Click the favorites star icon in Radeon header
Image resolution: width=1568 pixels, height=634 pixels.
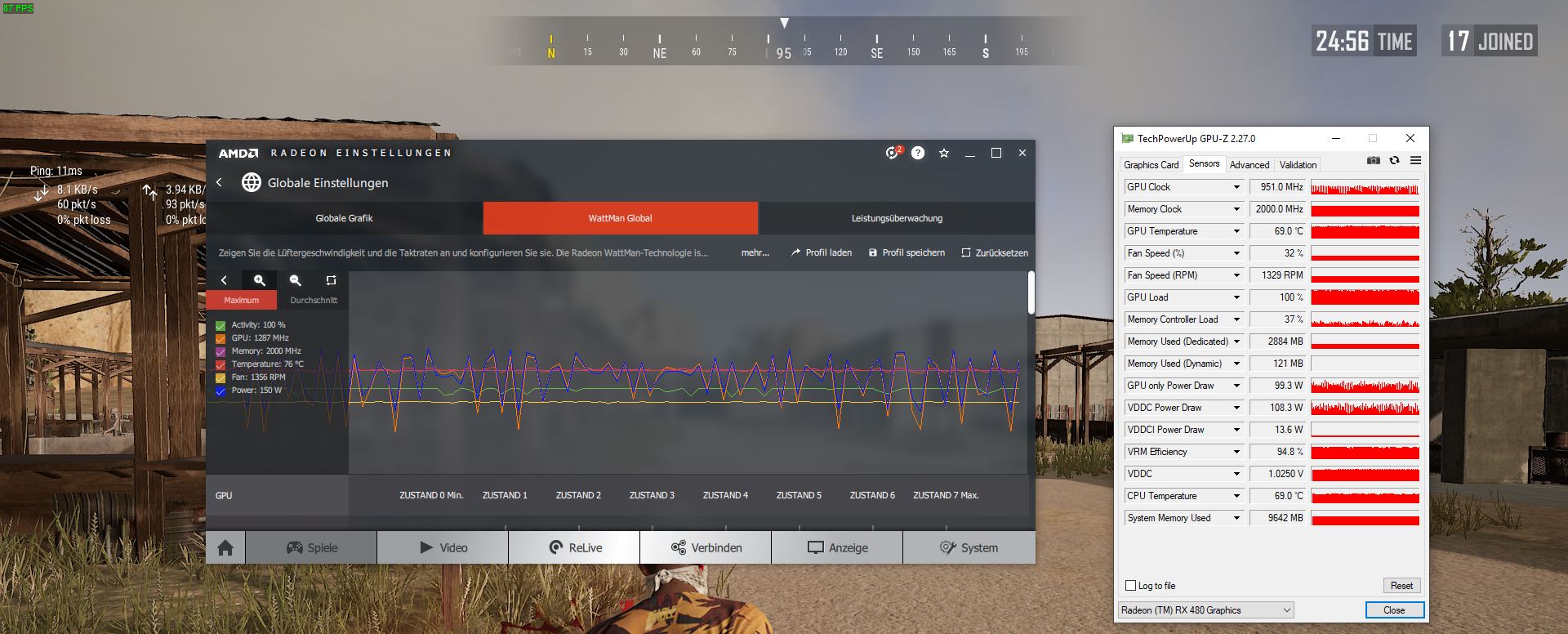coord(944,153)
